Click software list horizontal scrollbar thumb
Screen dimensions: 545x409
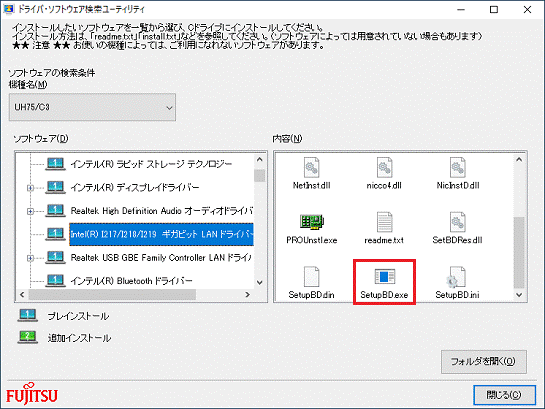pos(112,295)
